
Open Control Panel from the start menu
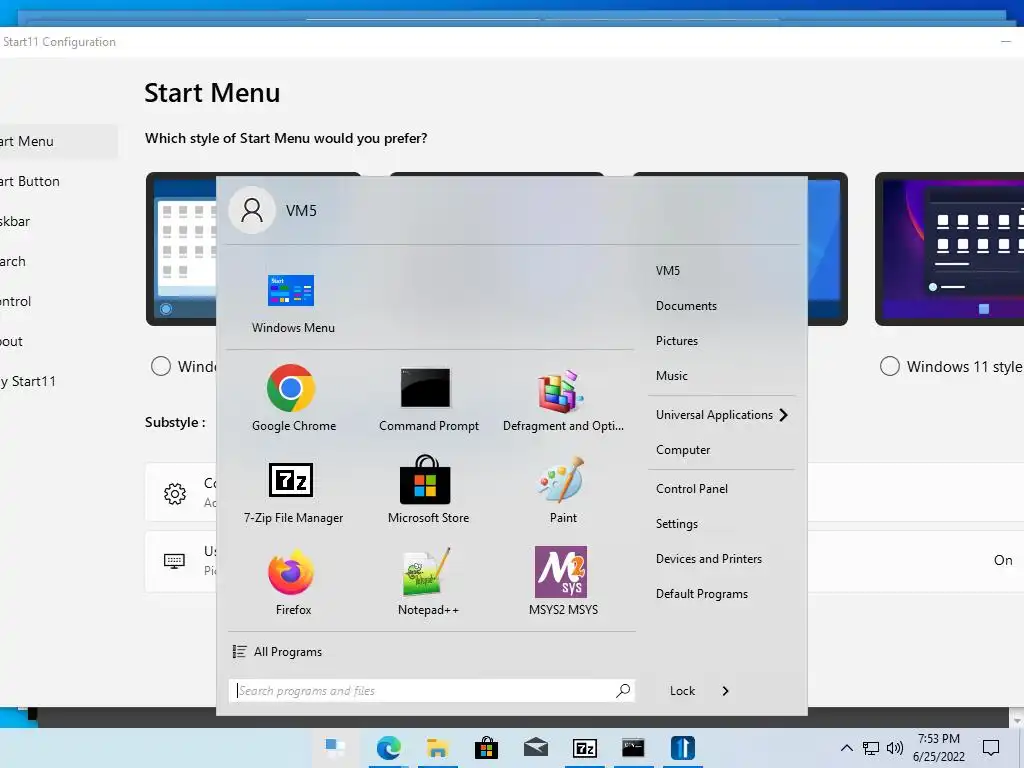(692, 488)
